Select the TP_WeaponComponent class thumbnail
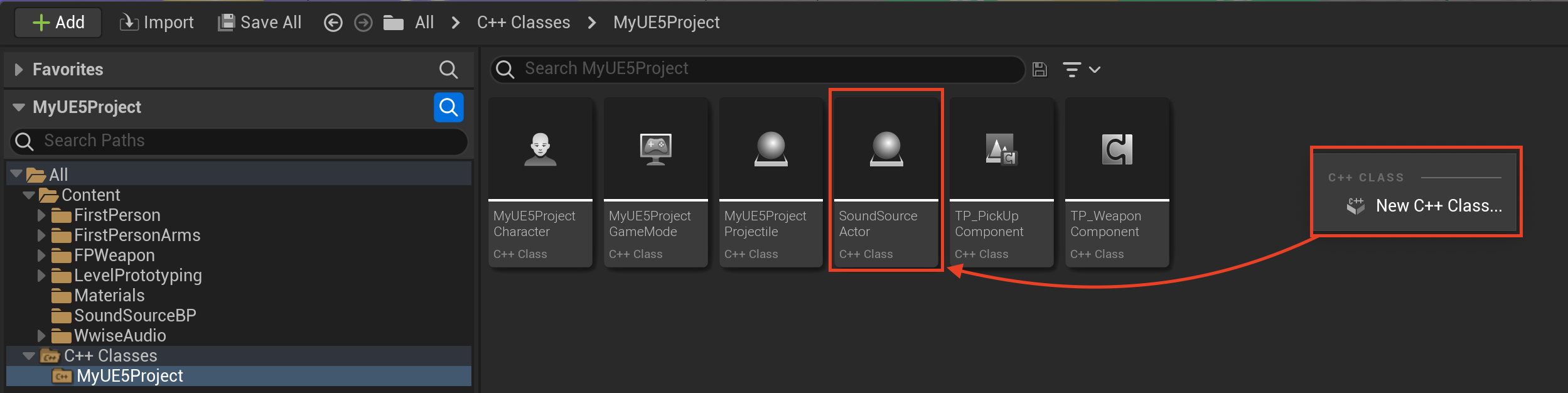 [1117, 183]
